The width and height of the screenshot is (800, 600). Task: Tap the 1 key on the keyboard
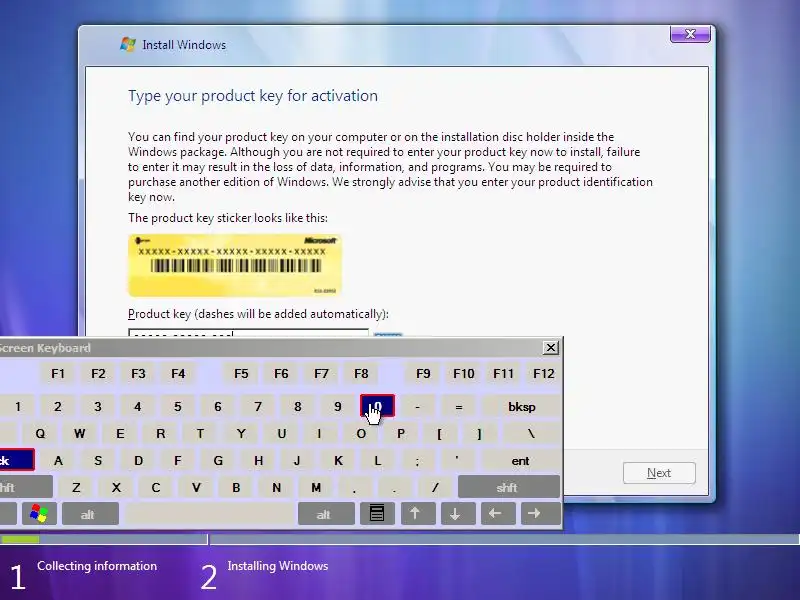click(x=18, y=407)
